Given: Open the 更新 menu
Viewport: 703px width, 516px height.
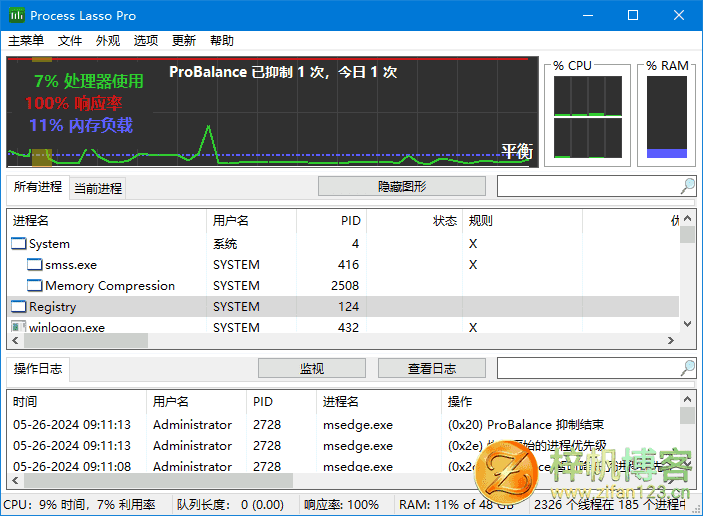Looking at the screenshot, I should coord(184,41).
